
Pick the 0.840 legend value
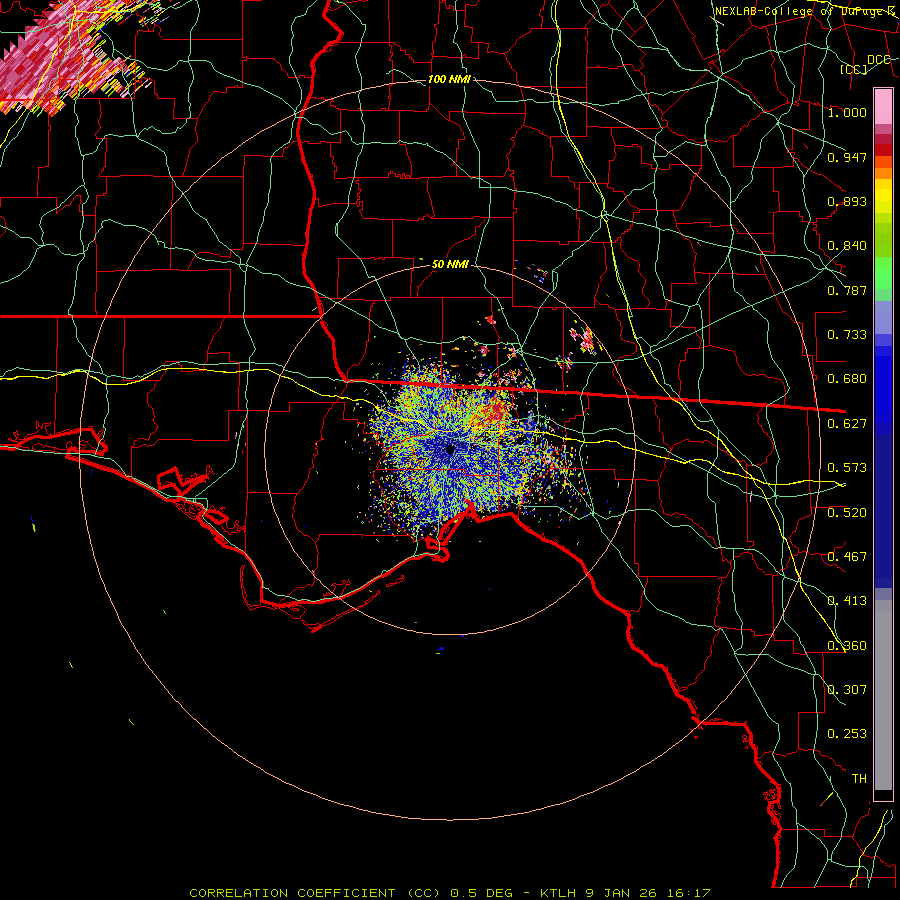click(x=847, y=246)
